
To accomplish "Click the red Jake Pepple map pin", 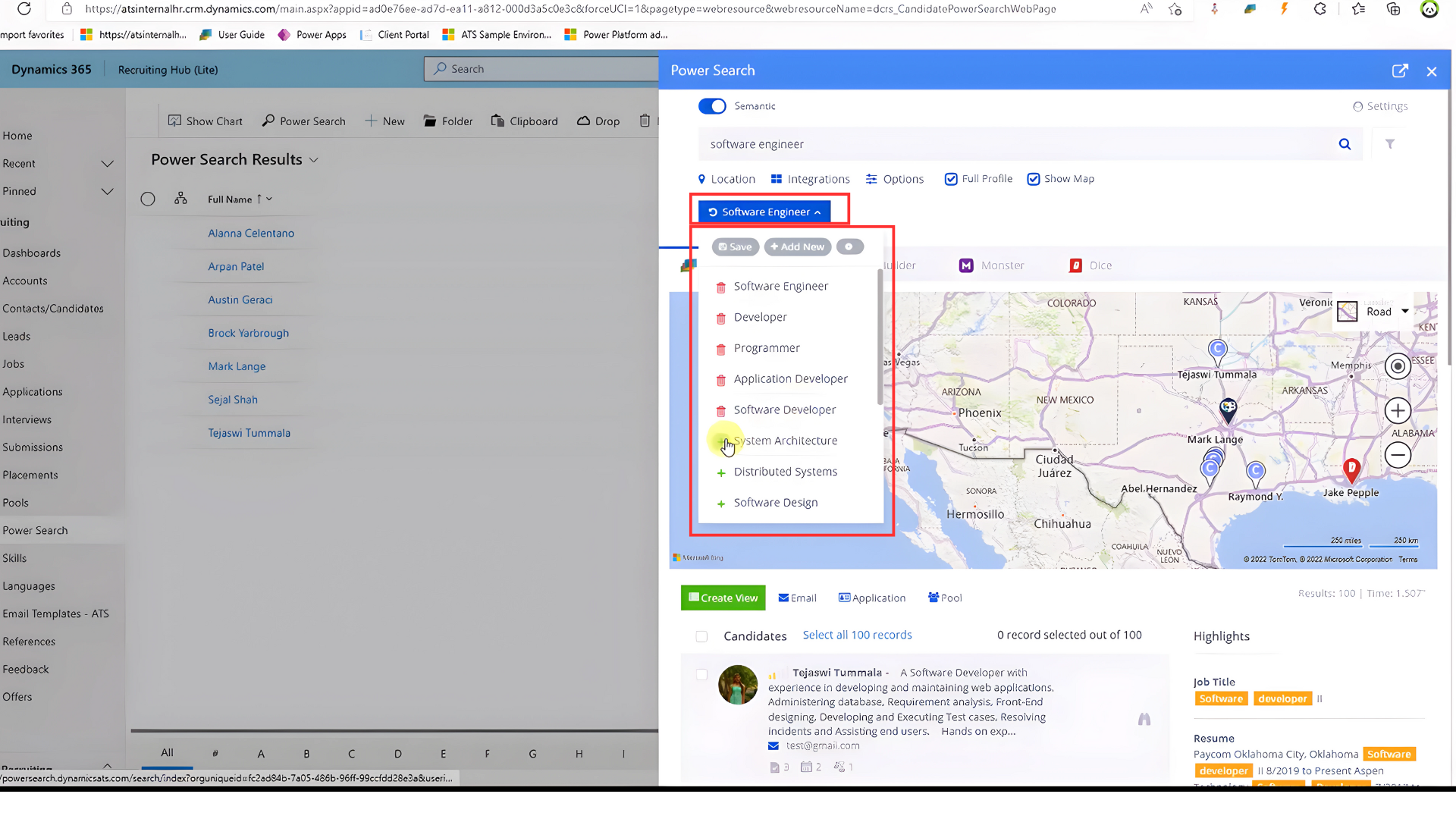I will (x=1351, y=470).
